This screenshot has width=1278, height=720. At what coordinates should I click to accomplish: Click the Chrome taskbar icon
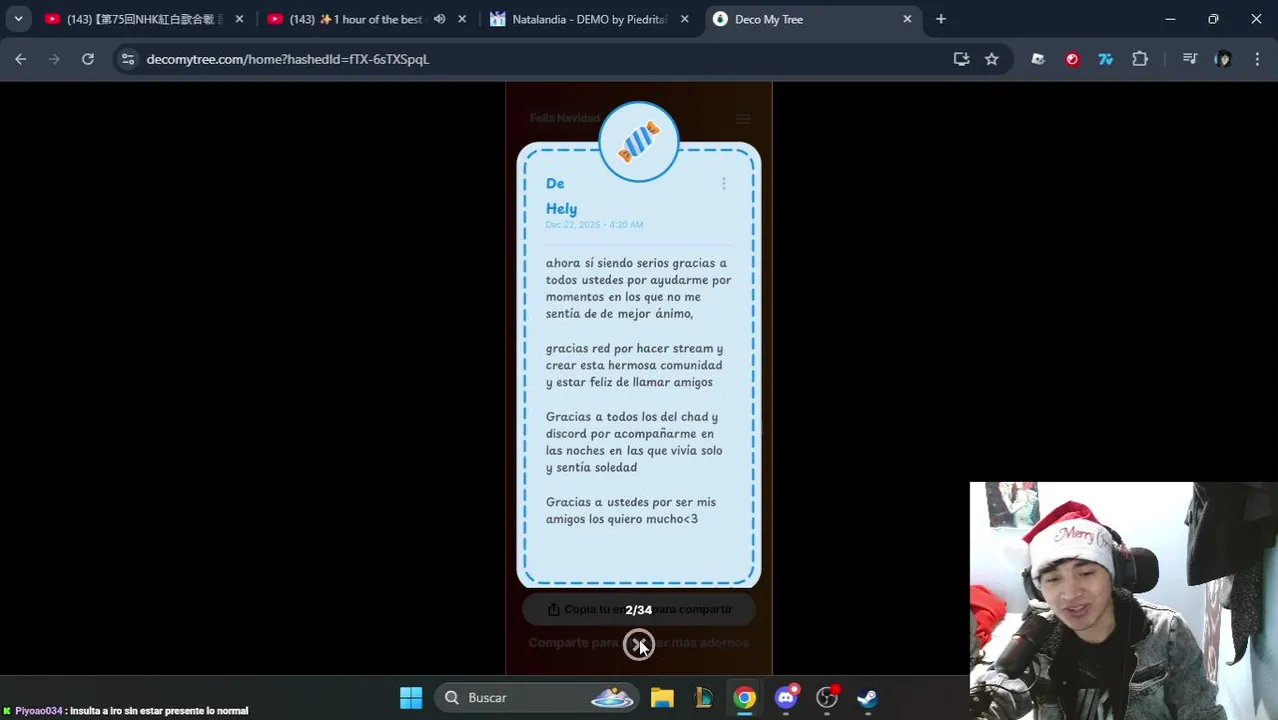pos(745,697)
